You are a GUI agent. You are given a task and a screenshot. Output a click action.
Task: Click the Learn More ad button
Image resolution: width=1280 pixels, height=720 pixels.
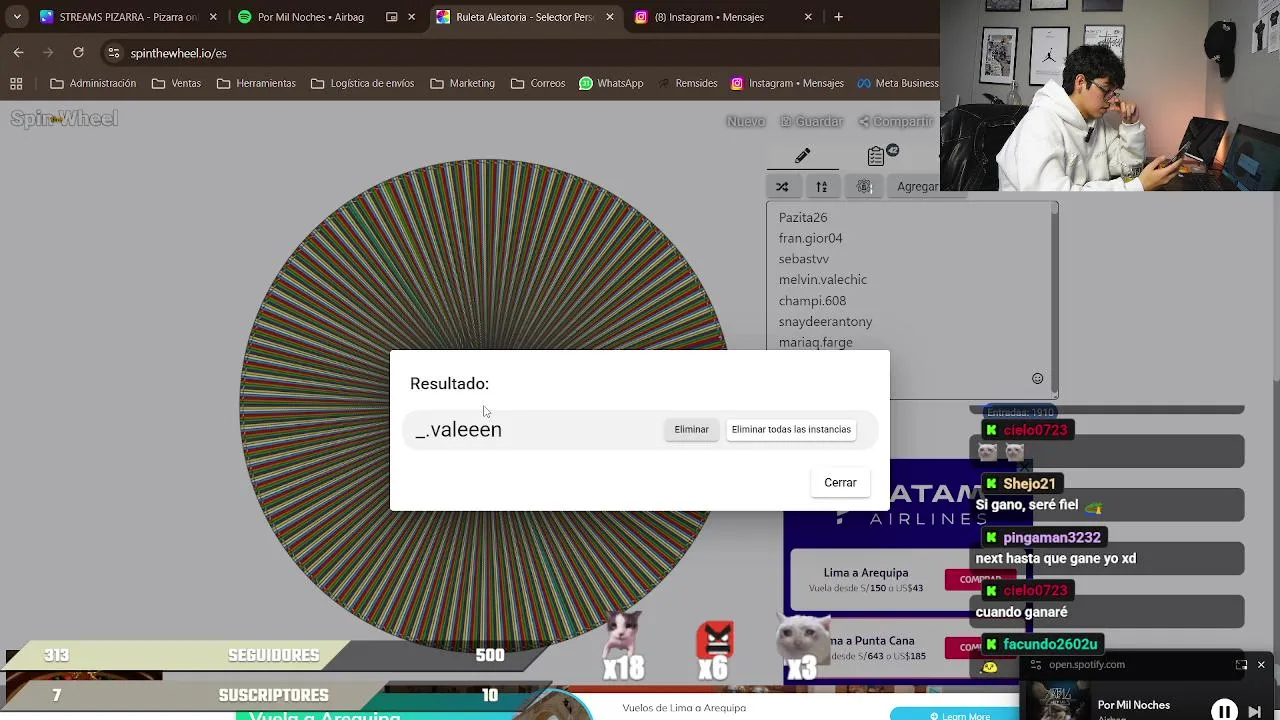tap(960, 714)
